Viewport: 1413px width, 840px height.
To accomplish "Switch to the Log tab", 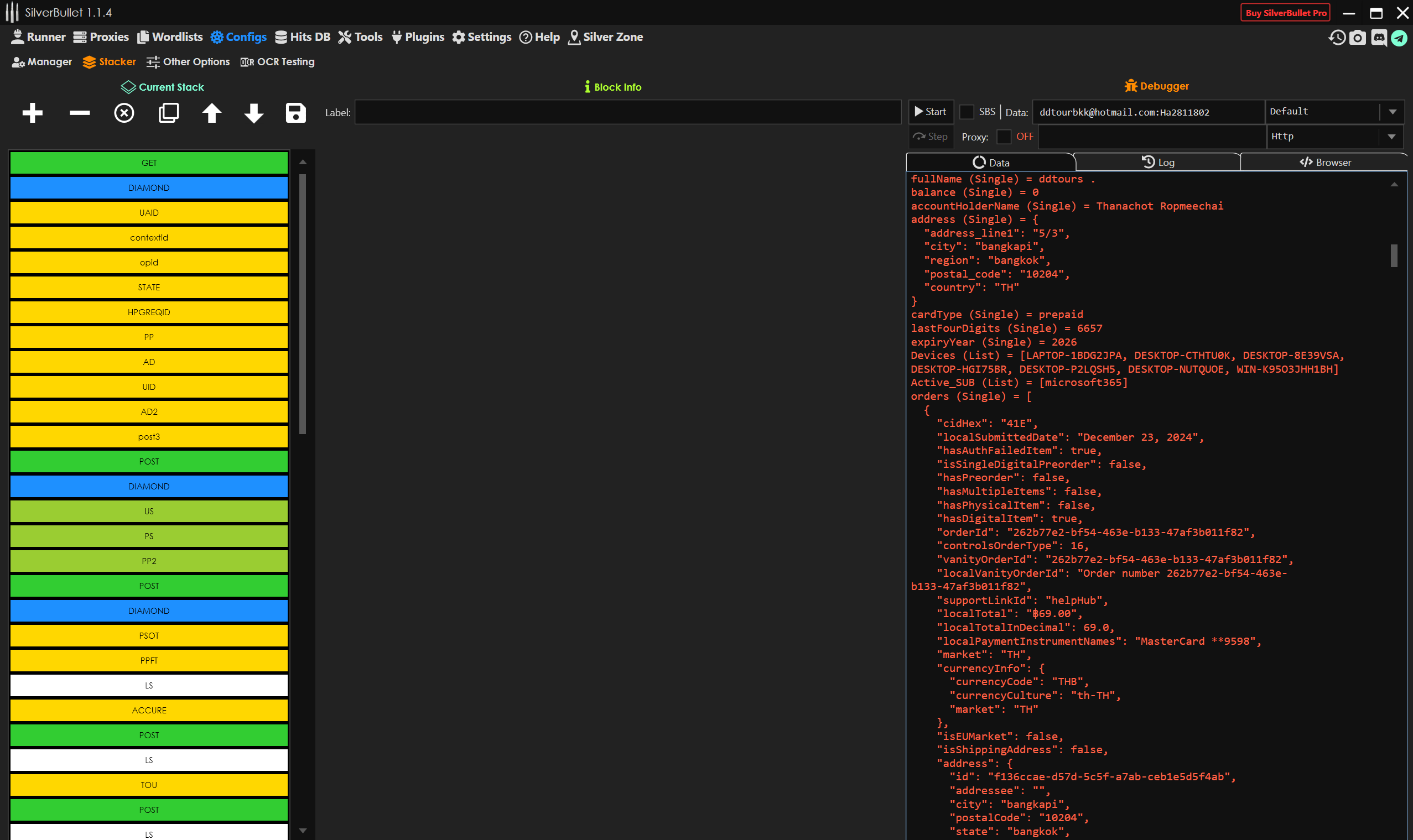I will [1157, 163].
